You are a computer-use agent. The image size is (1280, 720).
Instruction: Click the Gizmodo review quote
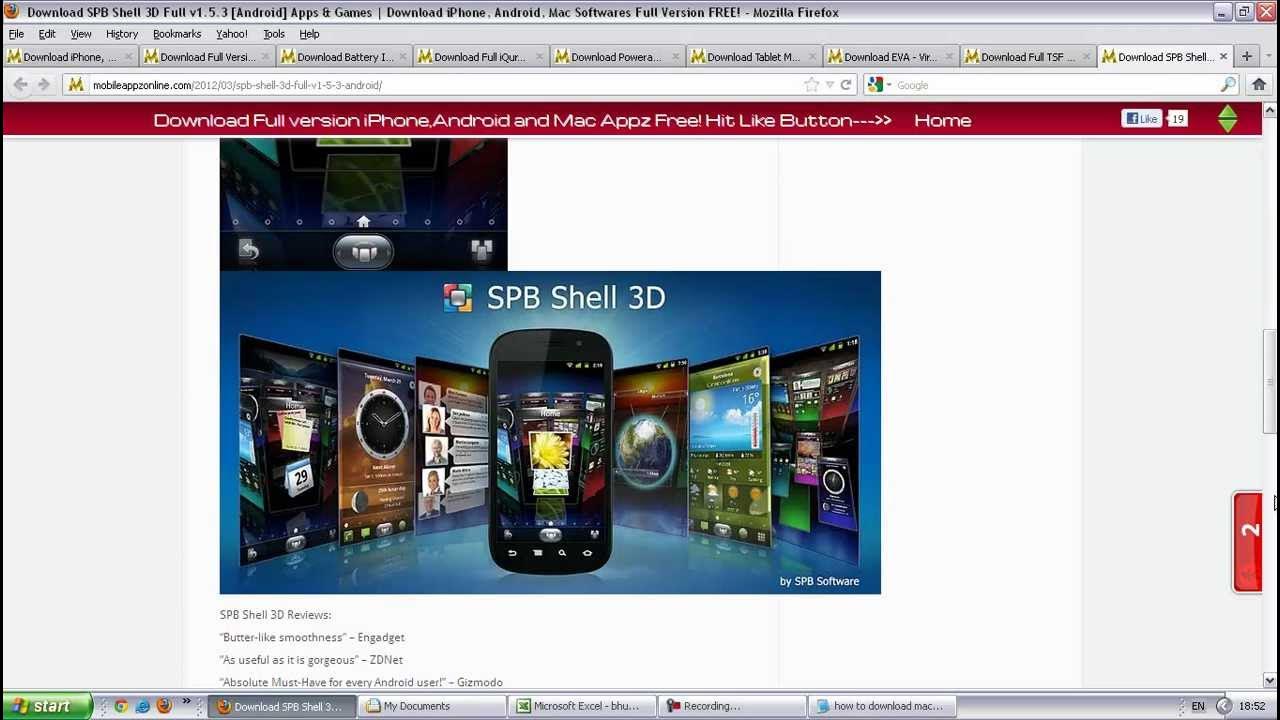click(361, 682)
